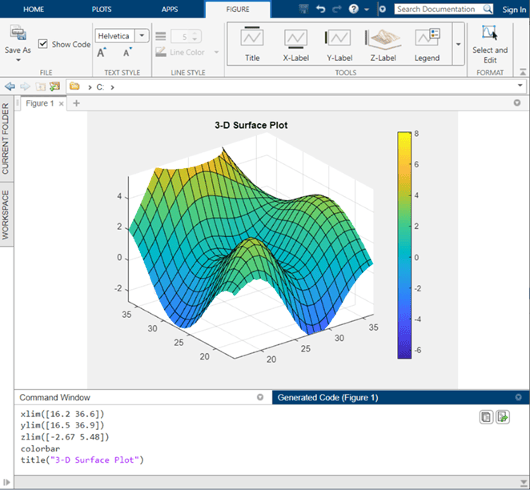Click the Search Documentation field
This screenshot has height=490, width=530.
[x=438, y=9]
